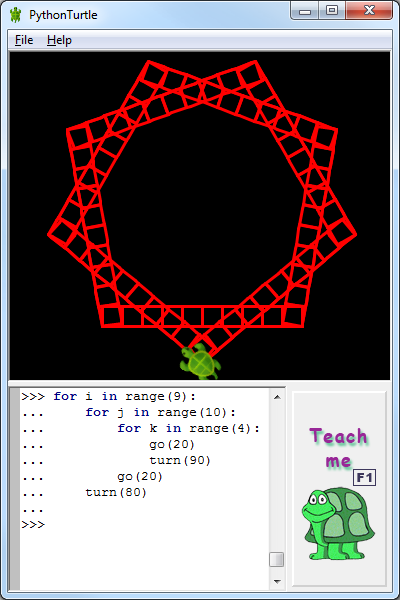Close the PythonTurtle window
The image size is (400, 600).
point(369,11)
